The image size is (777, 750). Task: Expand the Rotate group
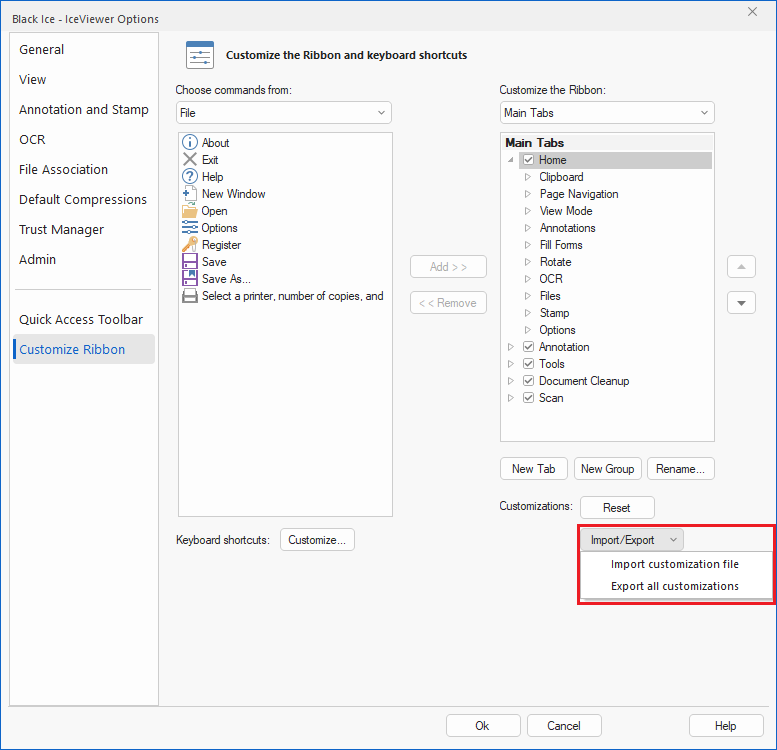(x=528, y=262)
